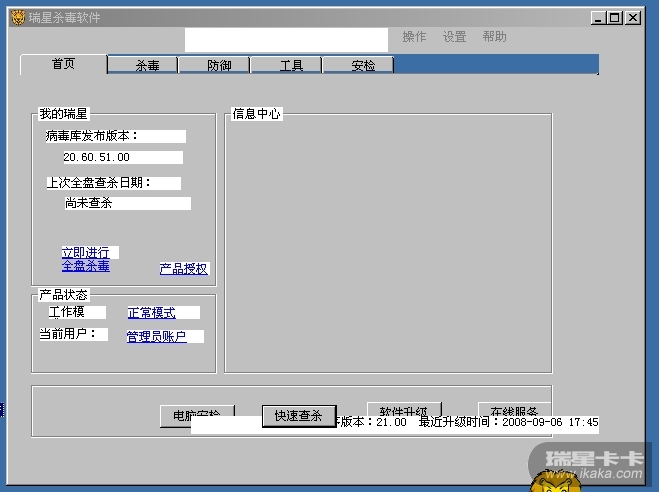Open the 防御 tab

pyautogui.click(x=214, y=66)
